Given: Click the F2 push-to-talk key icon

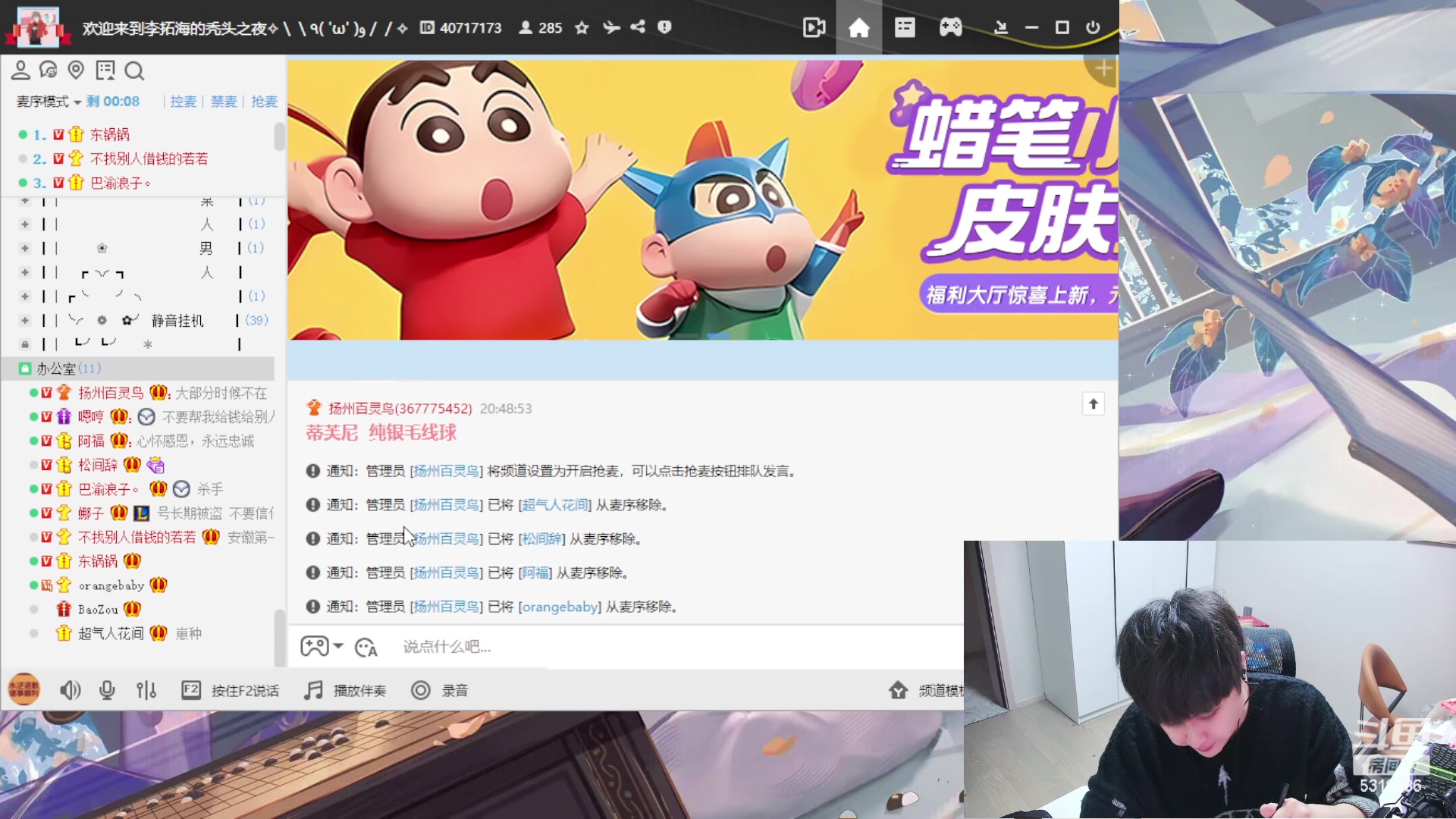Looking at the screenshot, I should coord(191,690).
